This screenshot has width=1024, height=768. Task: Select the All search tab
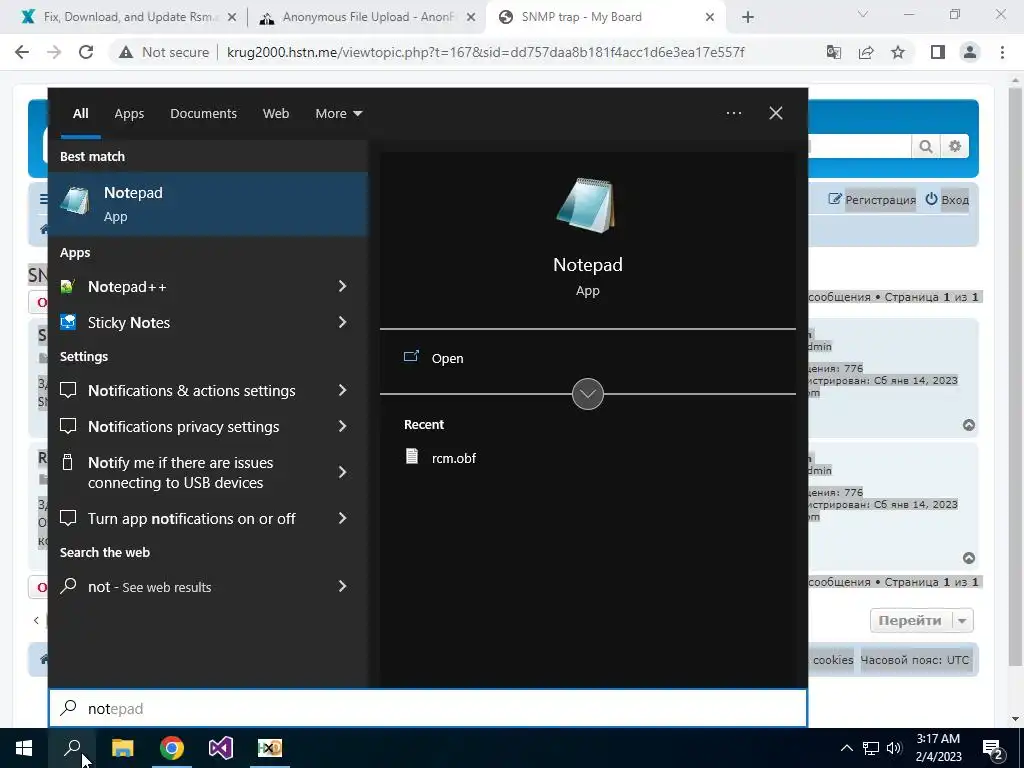point(80,114)
